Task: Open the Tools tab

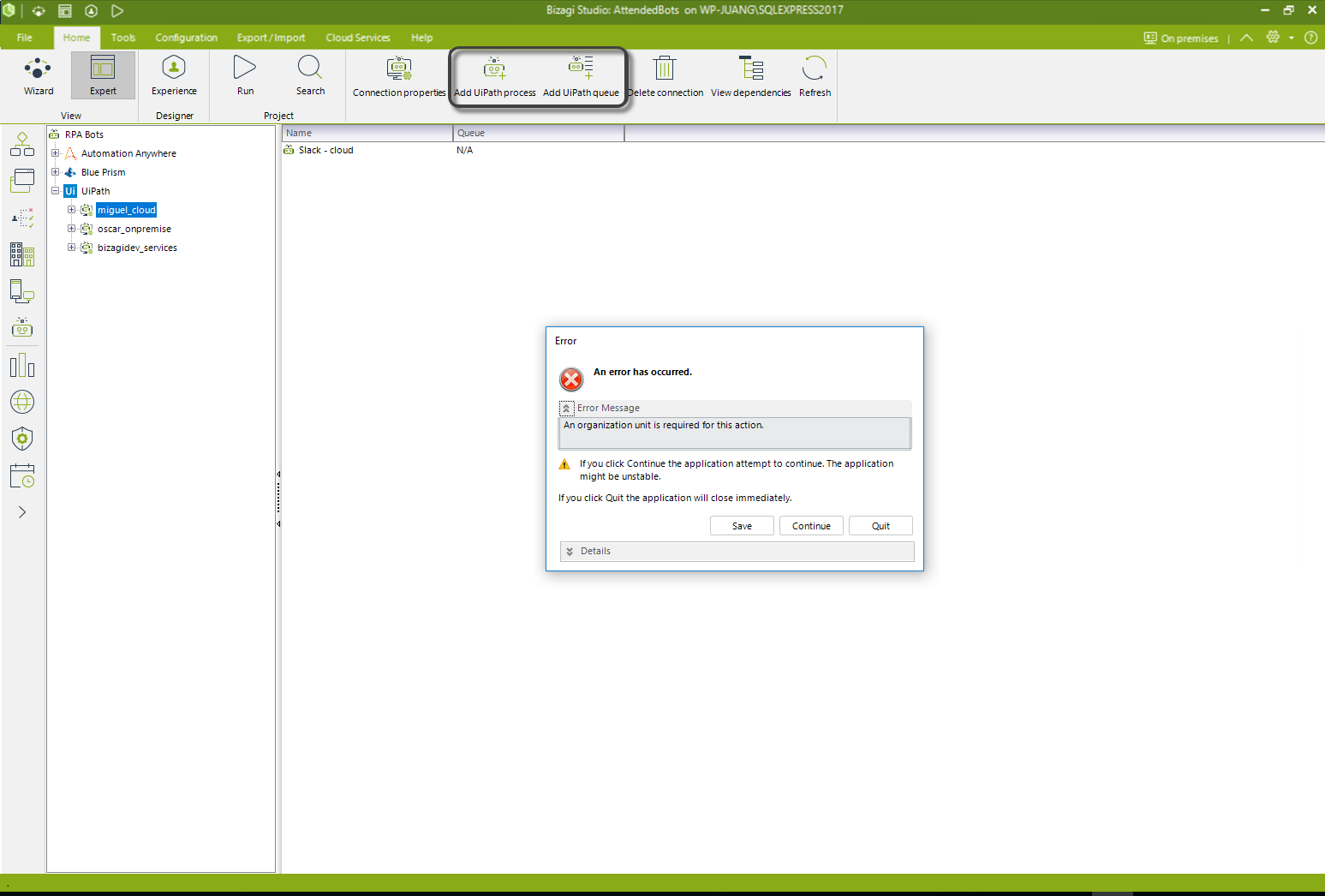Action: (x=123, y=38)
